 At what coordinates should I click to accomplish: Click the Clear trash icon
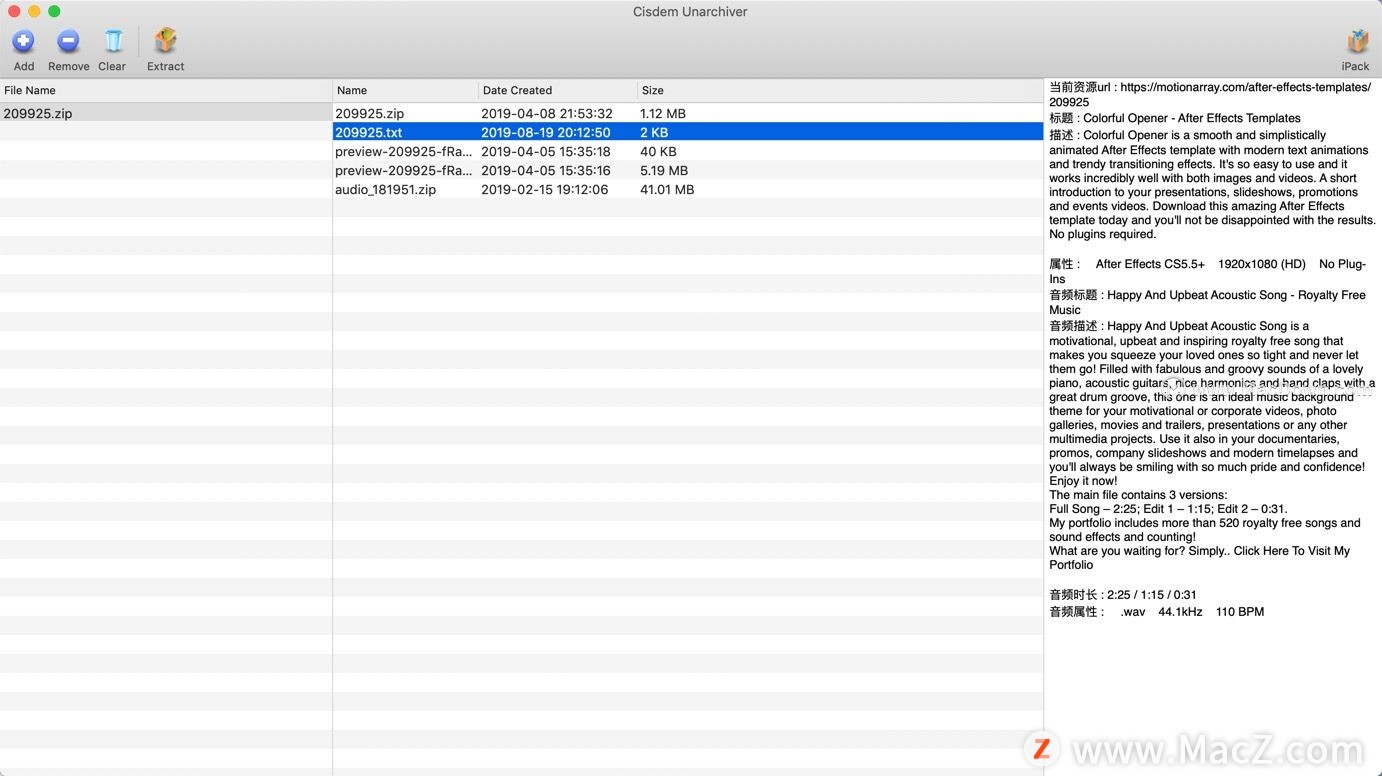[x=113, y=41]
